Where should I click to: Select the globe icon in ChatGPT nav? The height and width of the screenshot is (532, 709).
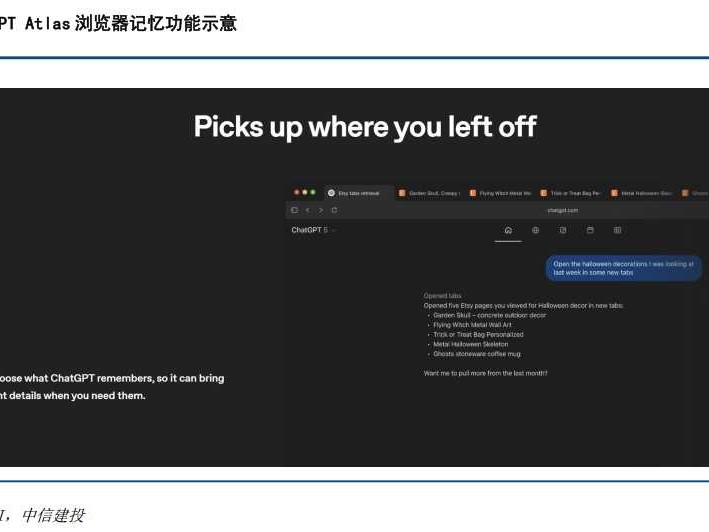535,230
